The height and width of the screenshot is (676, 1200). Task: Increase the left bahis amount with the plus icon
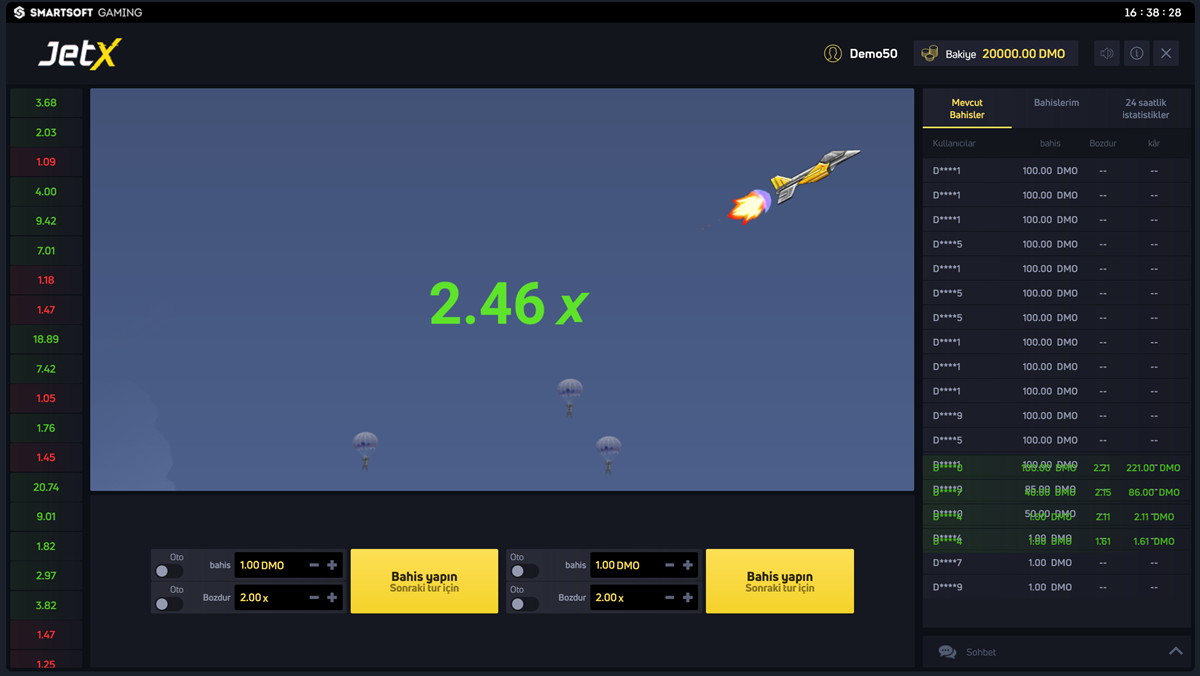[330, 564]
